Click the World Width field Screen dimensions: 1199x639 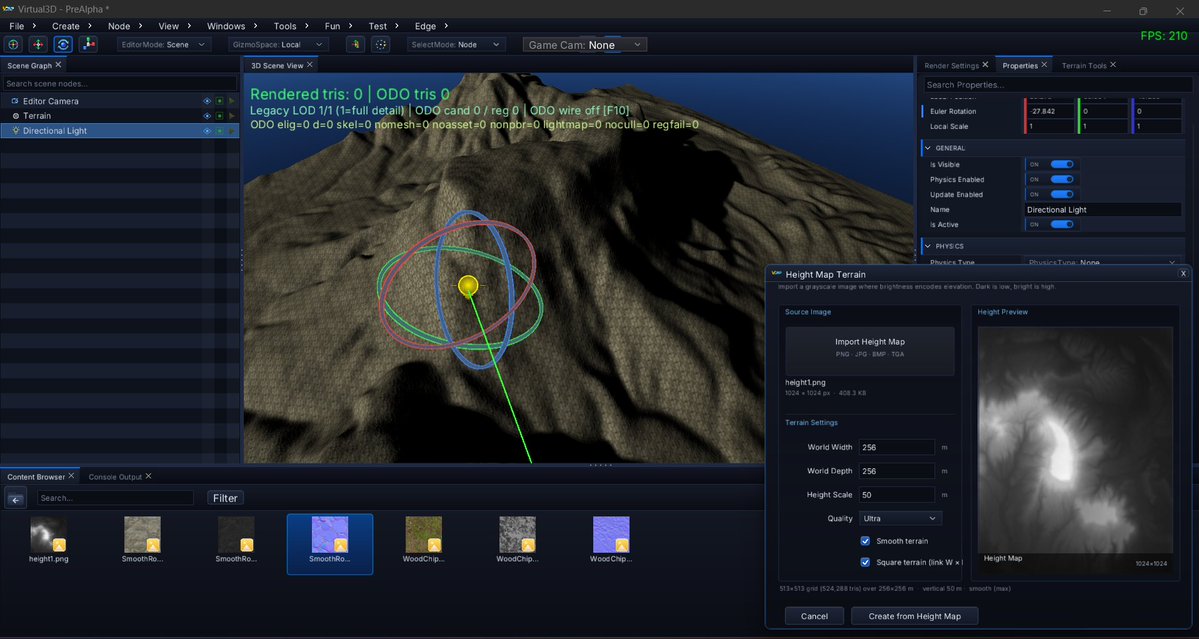click(x=896, y=447)
